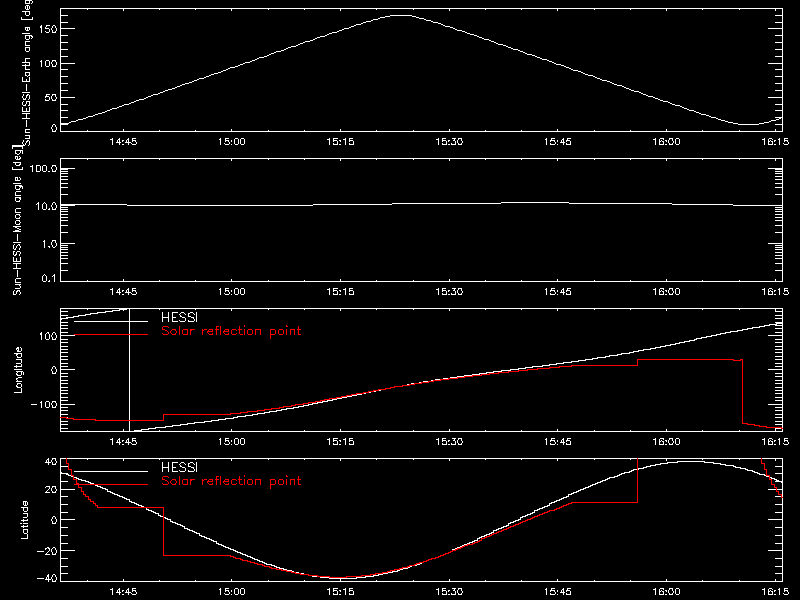Click the 100 tick on Longitude axis
Image resolution: width=800 pixels, height=600 pixels.
click(x=47, y=336)
